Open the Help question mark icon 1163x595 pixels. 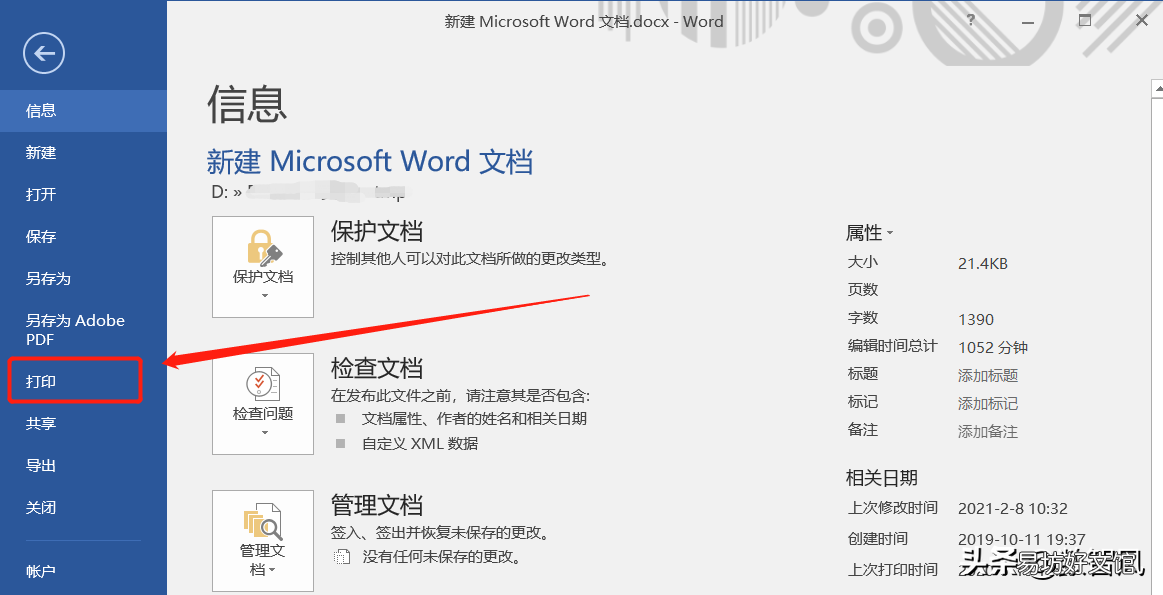click(x=972, y=21)
